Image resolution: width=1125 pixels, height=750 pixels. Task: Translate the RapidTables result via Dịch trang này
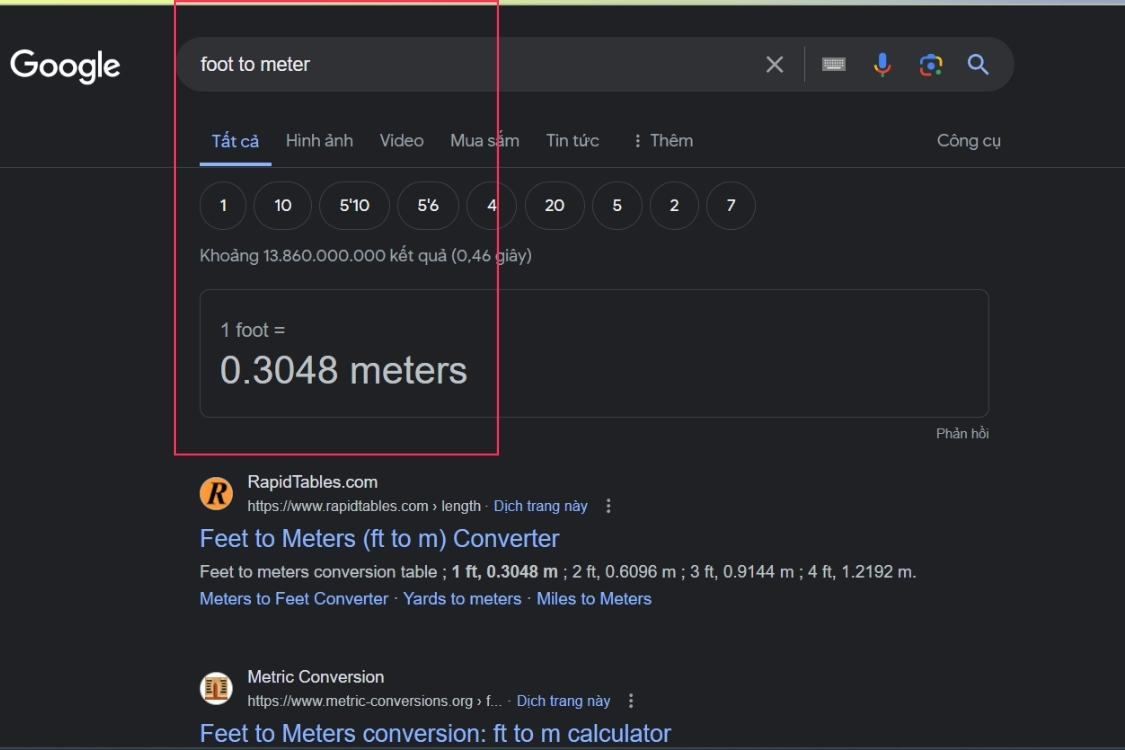(x=540, y=506)
